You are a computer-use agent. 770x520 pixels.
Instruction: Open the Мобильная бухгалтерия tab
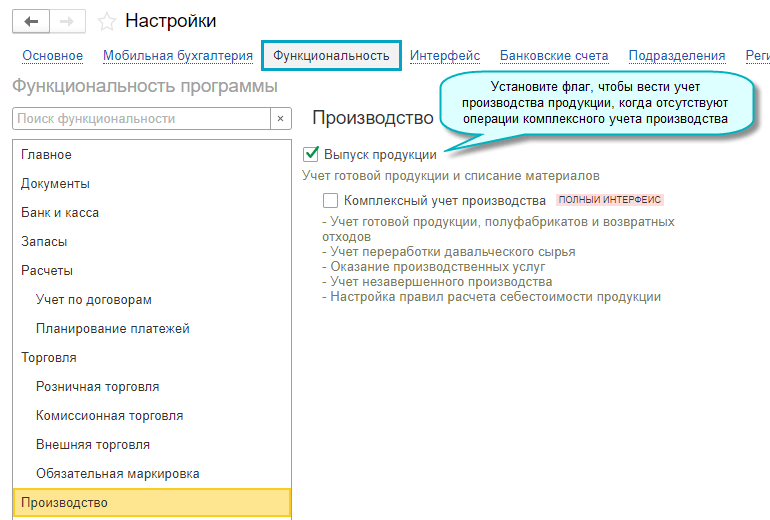(x=178, y=55)
